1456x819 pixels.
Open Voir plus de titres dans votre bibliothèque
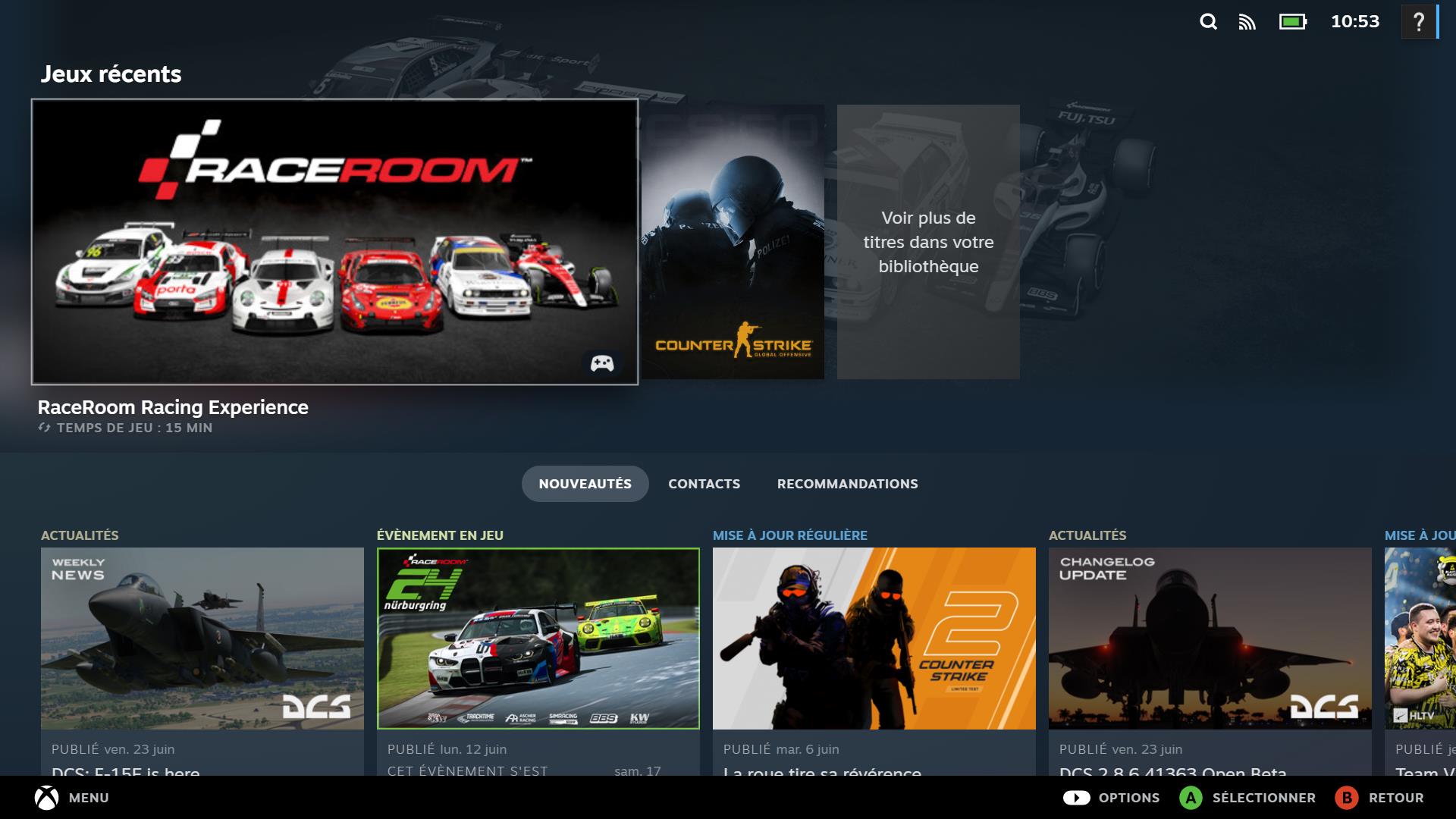[x=928, y=242]
